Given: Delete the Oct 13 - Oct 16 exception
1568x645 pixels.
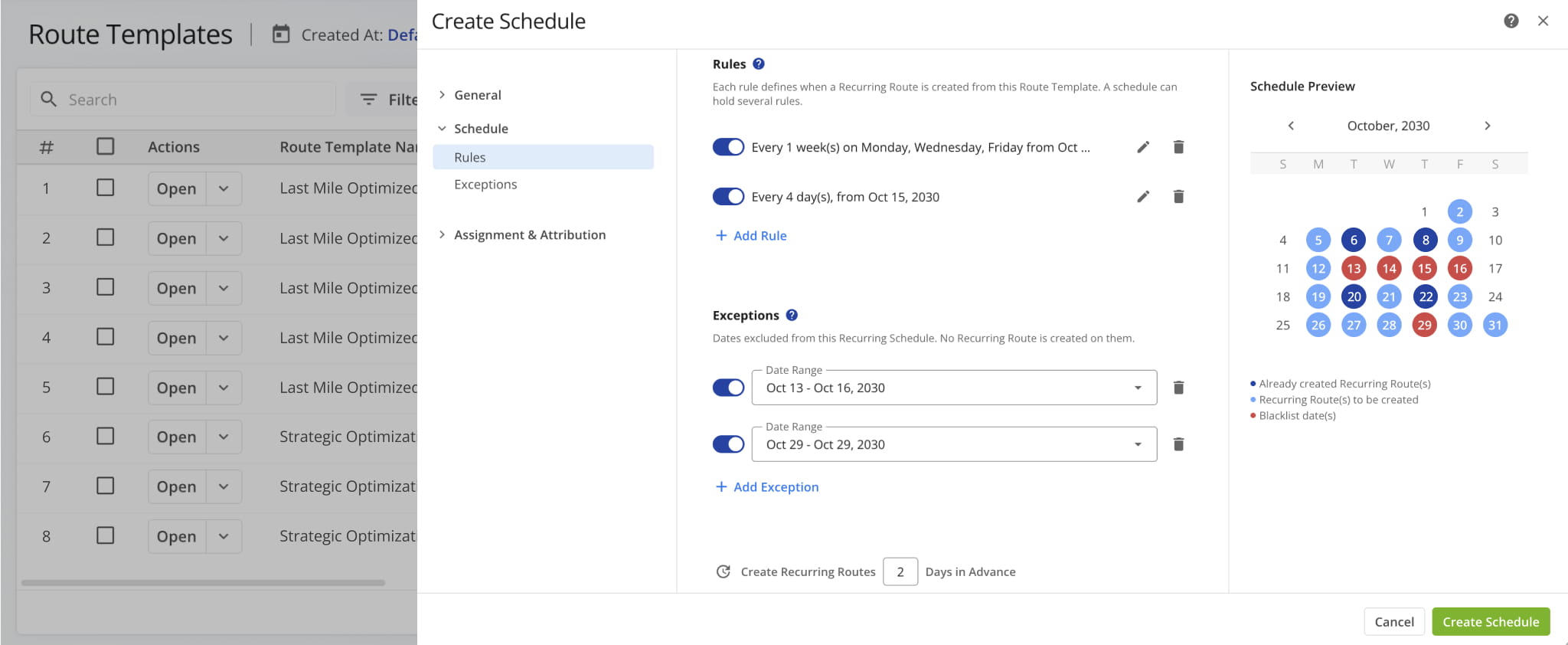Looking at the screenshot, I should click(1178, 388).
